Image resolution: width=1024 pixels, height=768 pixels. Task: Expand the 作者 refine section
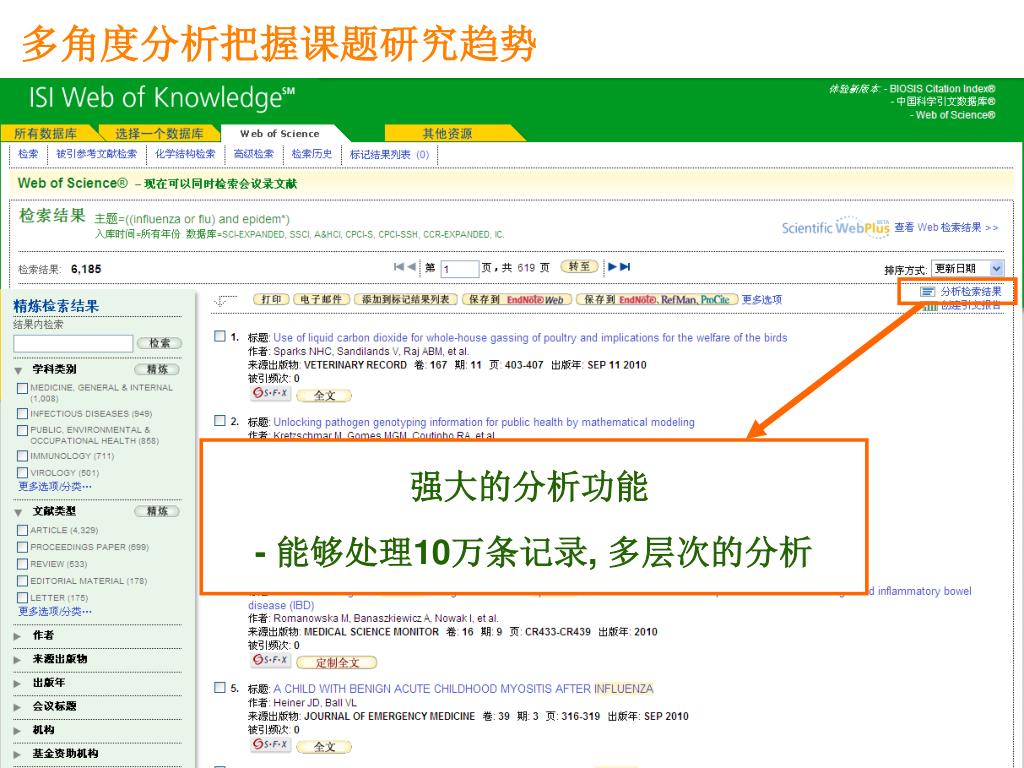click(x=18, y=635)
